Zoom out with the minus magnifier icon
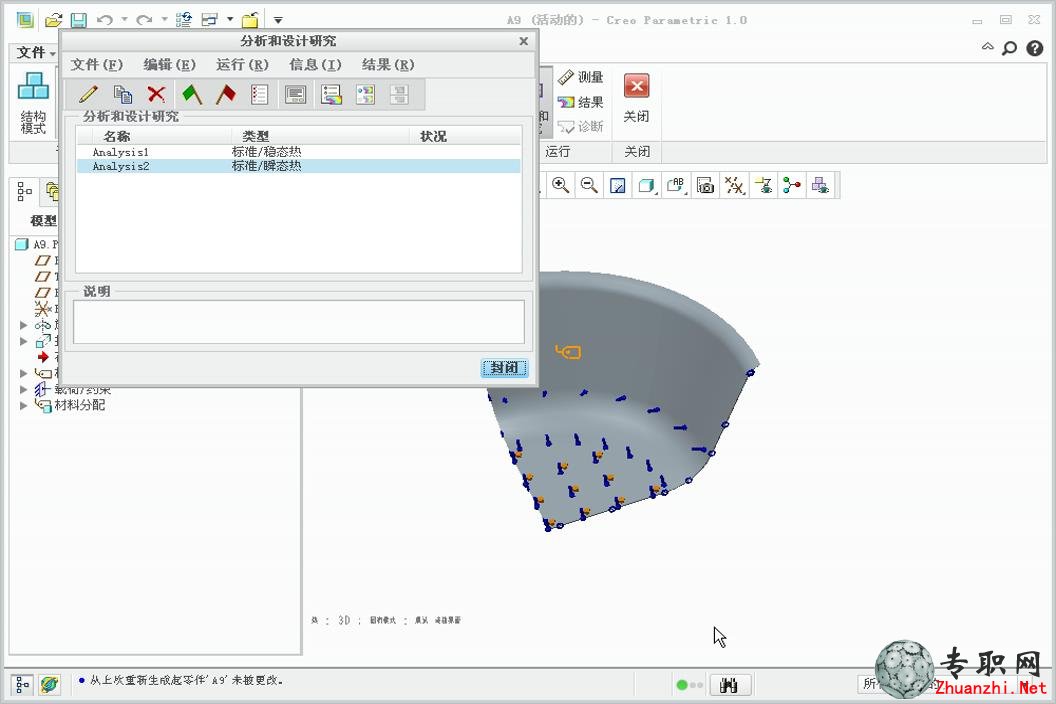Image resolution: width=1056 pixels, height=704 pixels. coord(589,185)
